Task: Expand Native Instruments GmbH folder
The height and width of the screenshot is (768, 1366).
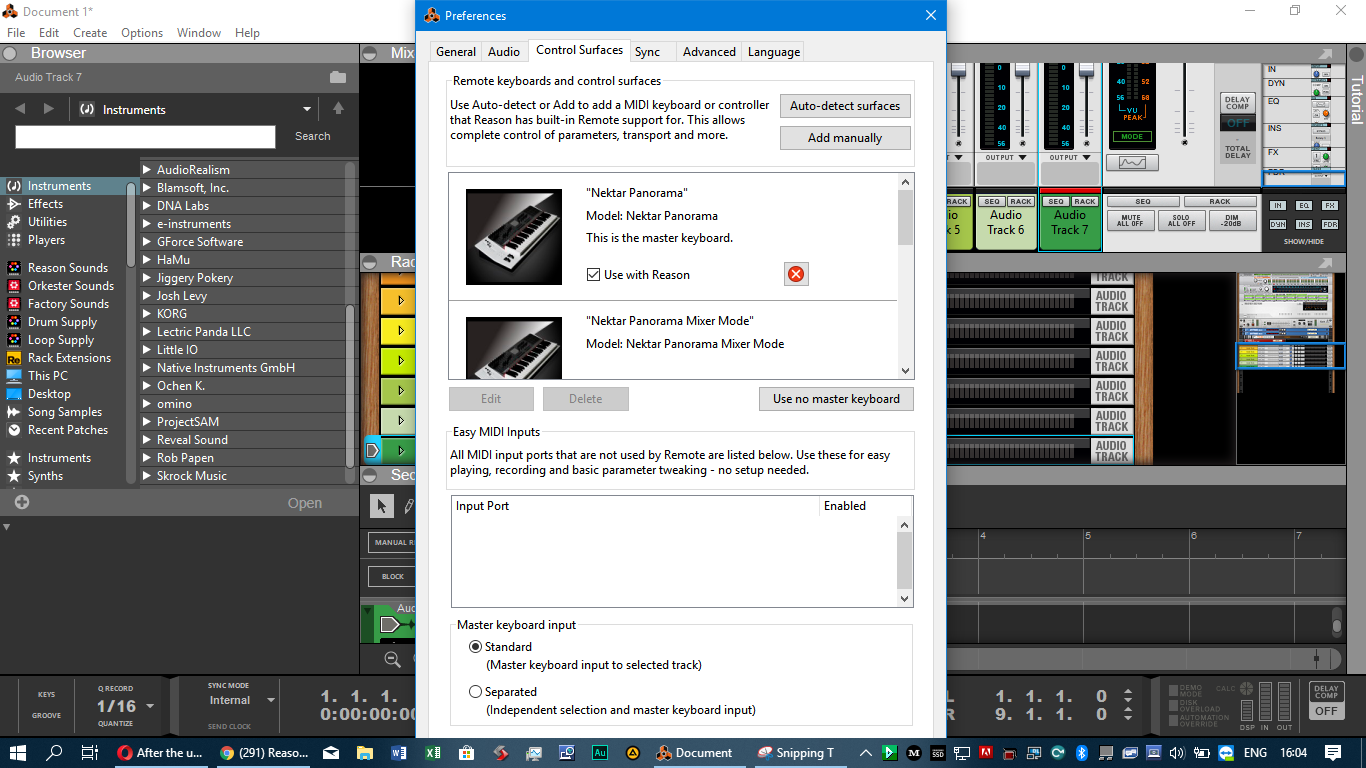Action: pyautogui.click(x=147, y=368)
